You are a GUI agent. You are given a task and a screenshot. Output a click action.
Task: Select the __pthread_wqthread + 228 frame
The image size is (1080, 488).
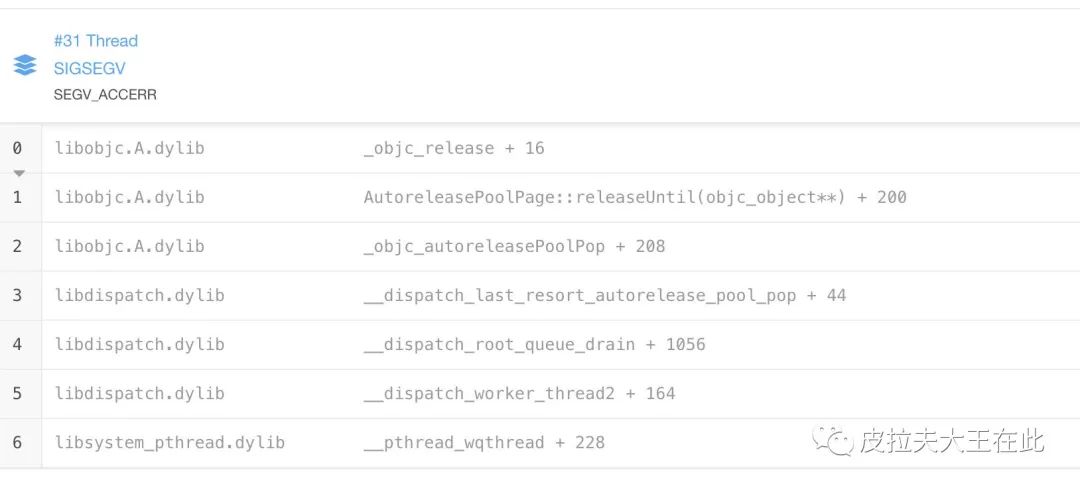pos(484,443)
